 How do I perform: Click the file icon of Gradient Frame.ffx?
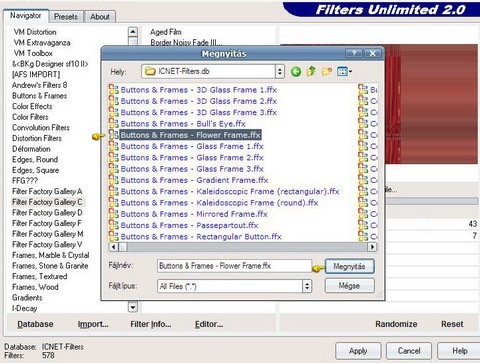(113, 180)
